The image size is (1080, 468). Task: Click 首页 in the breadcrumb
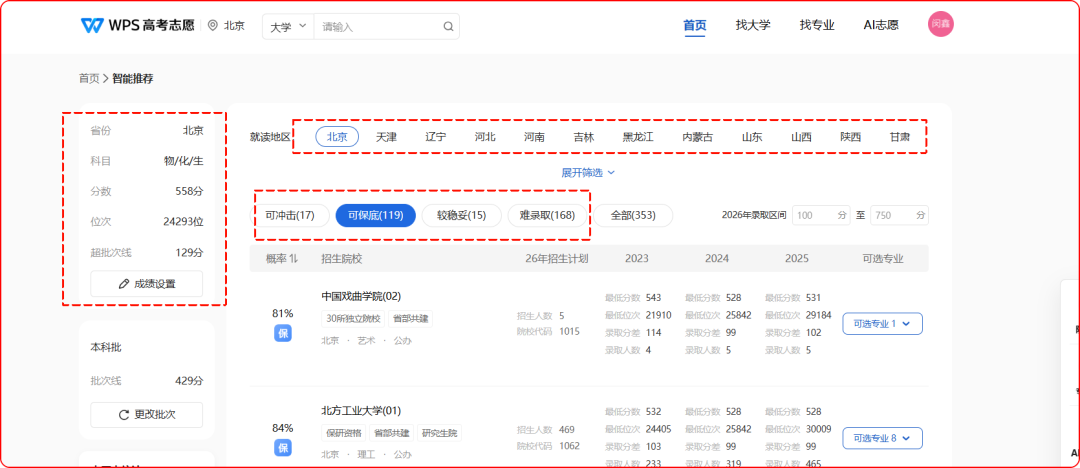point(89,79)
